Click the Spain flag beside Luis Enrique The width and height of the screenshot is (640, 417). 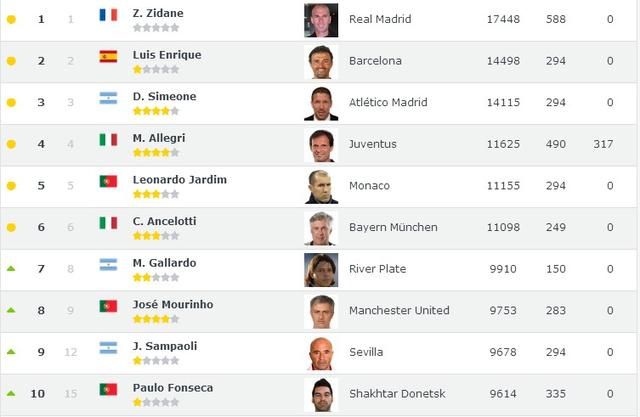pos(108,56)
